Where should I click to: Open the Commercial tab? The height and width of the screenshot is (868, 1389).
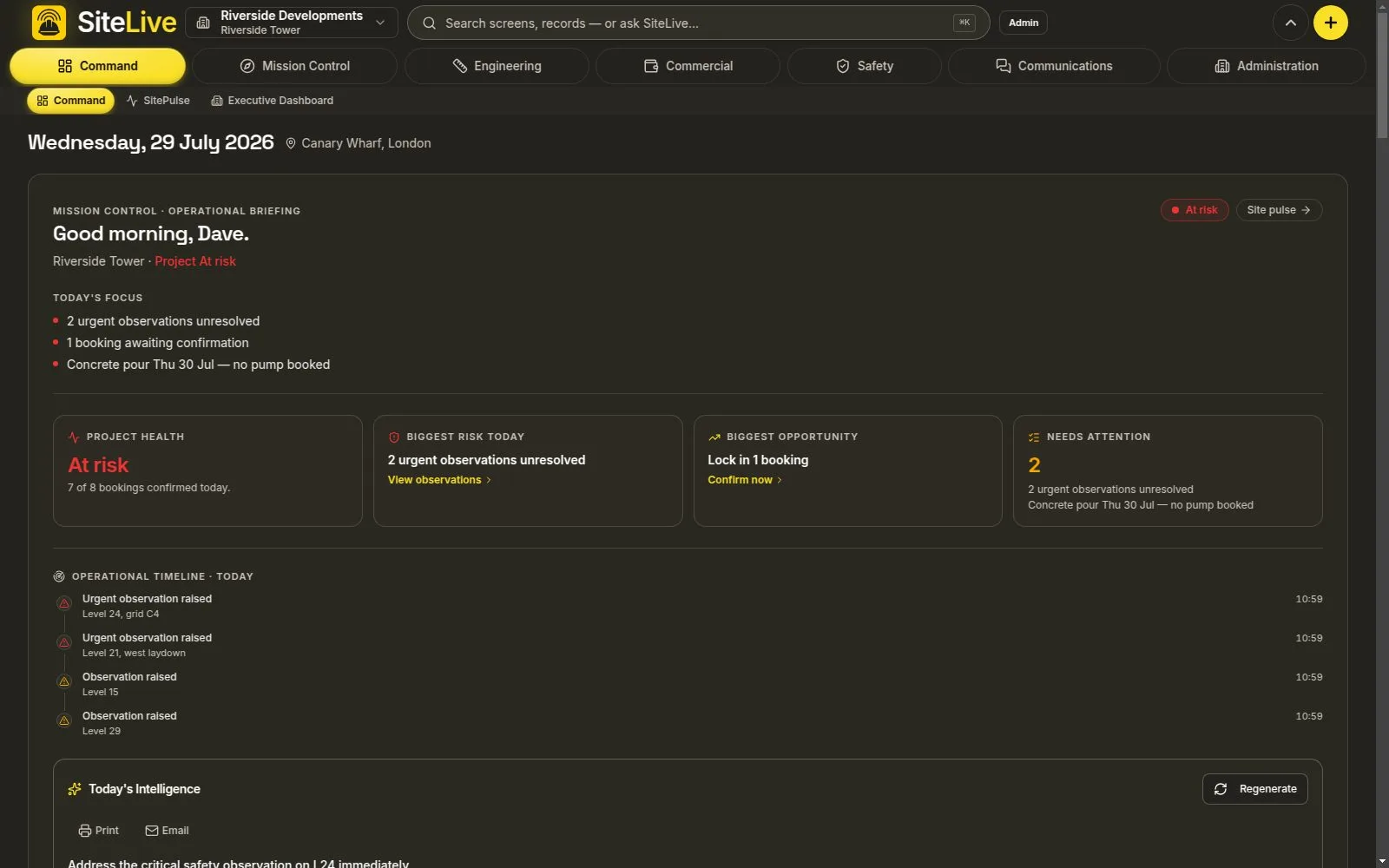coord(688,66)
